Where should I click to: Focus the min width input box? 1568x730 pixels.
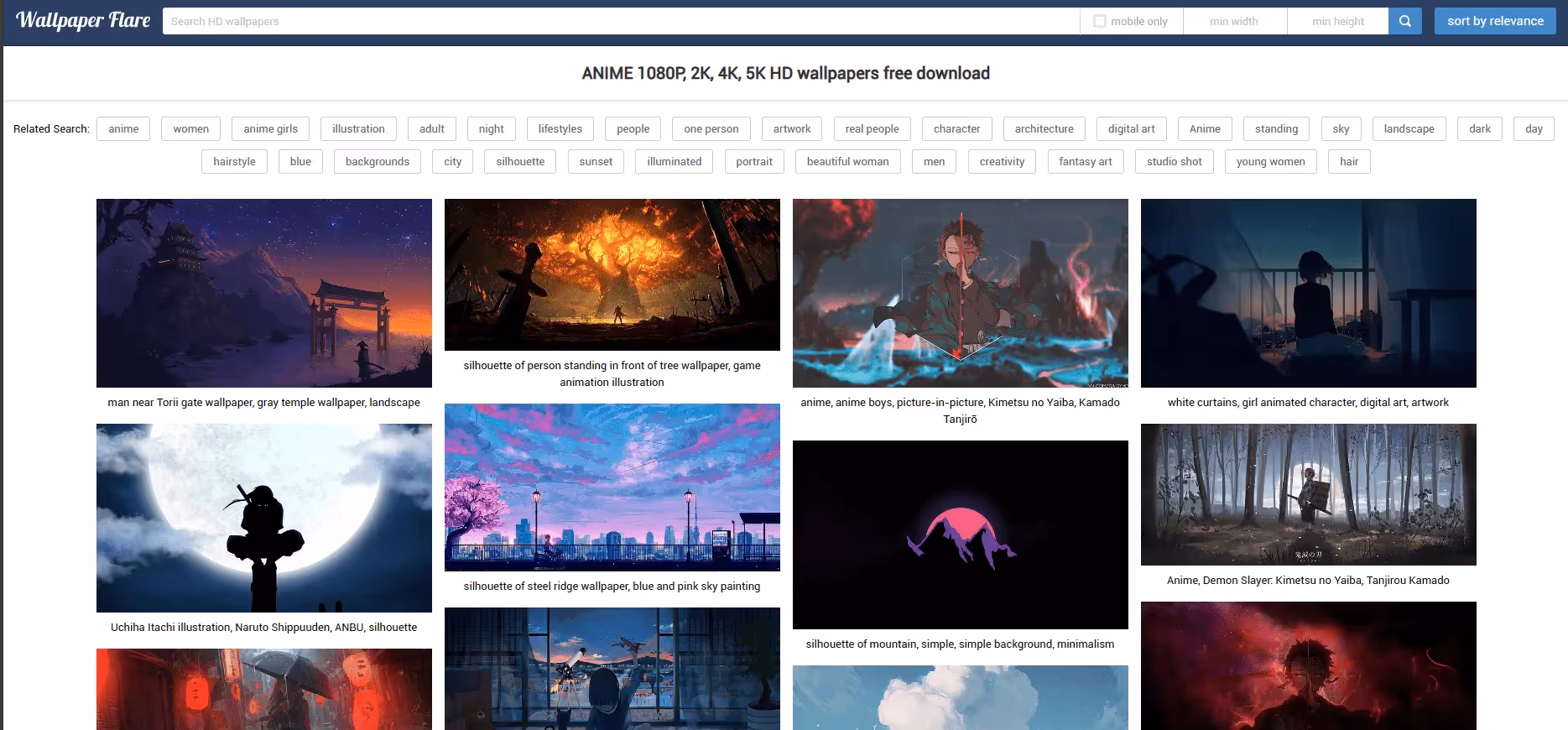click(1234, 21)
